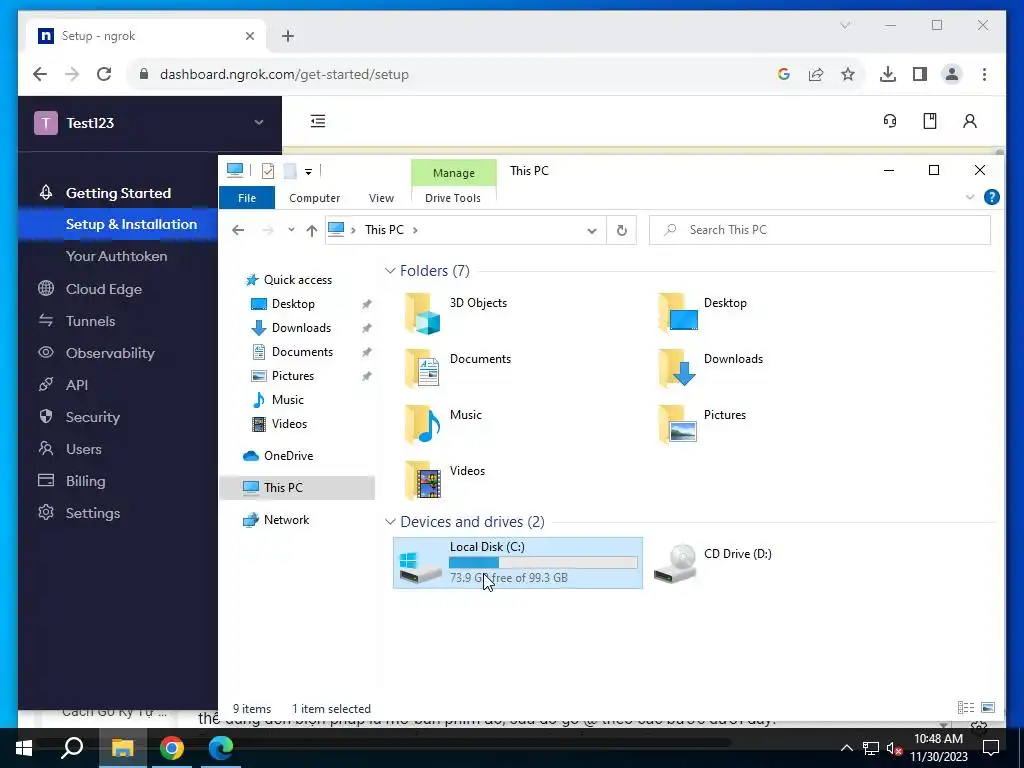Customize Quick Access Toolbar dropdown
The width and height of the screenshot is (1024, 768).
coord(308,172)
